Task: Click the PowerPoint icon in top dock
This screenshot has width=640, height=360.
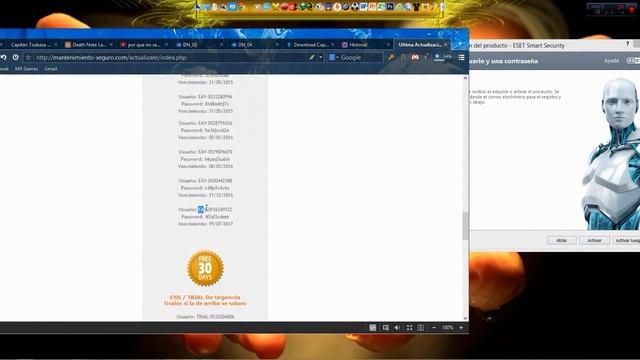Action: coord(372,7)
